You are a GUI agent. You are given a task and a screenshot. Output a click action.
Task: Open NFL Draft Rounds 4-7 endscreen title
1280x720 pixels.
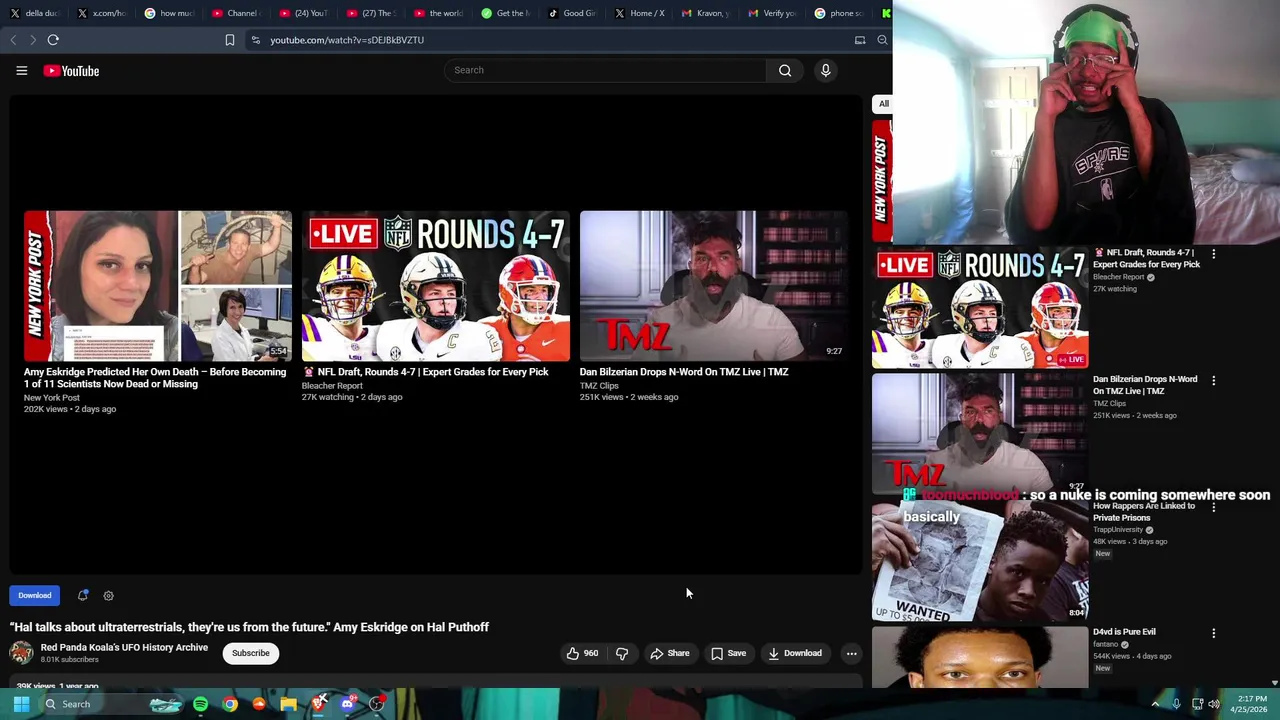(x=425, y=372)
